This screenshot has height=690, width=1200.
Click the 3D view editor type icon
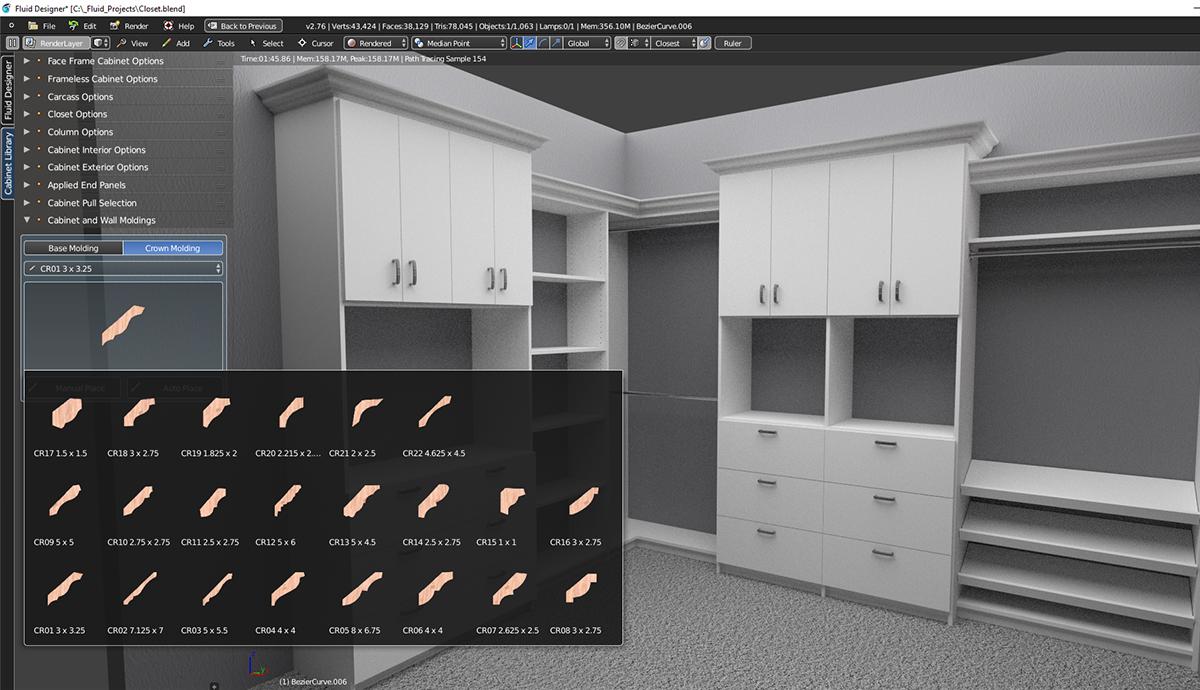12,43
